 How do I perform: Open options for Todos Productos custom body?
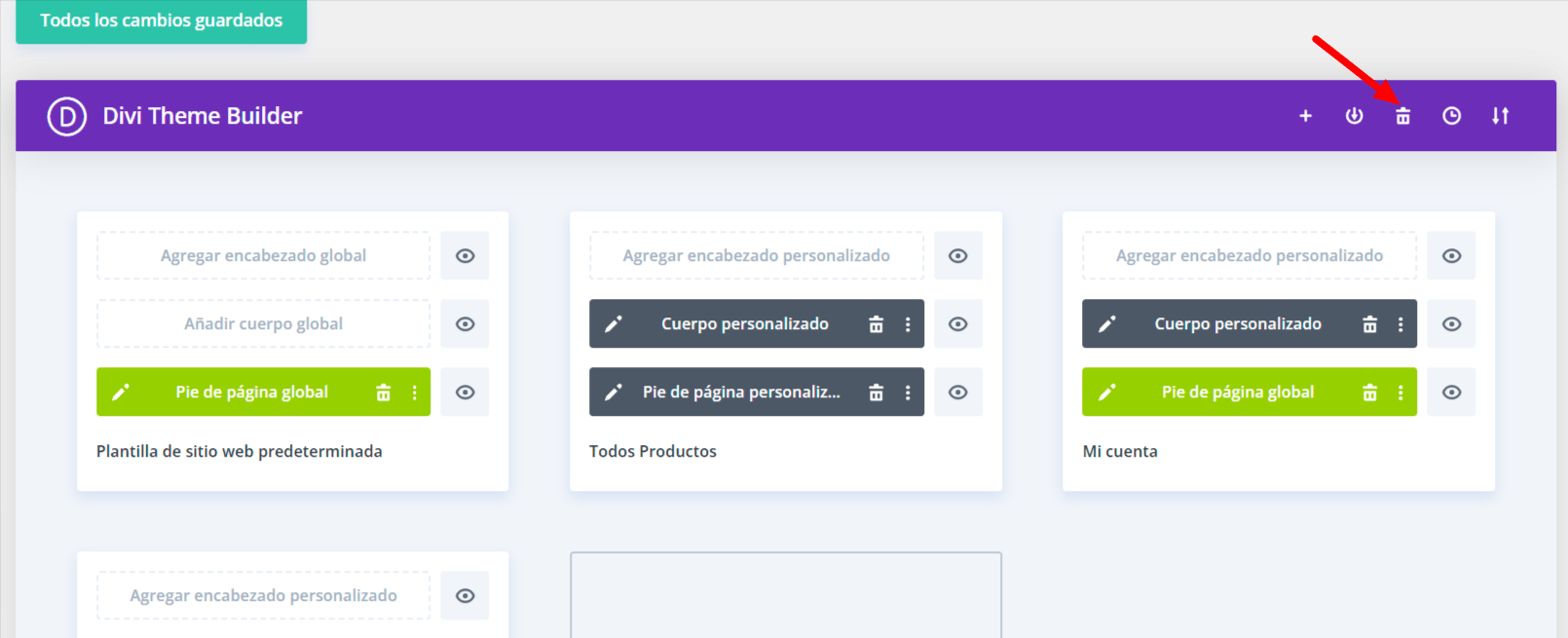[907, 324]
